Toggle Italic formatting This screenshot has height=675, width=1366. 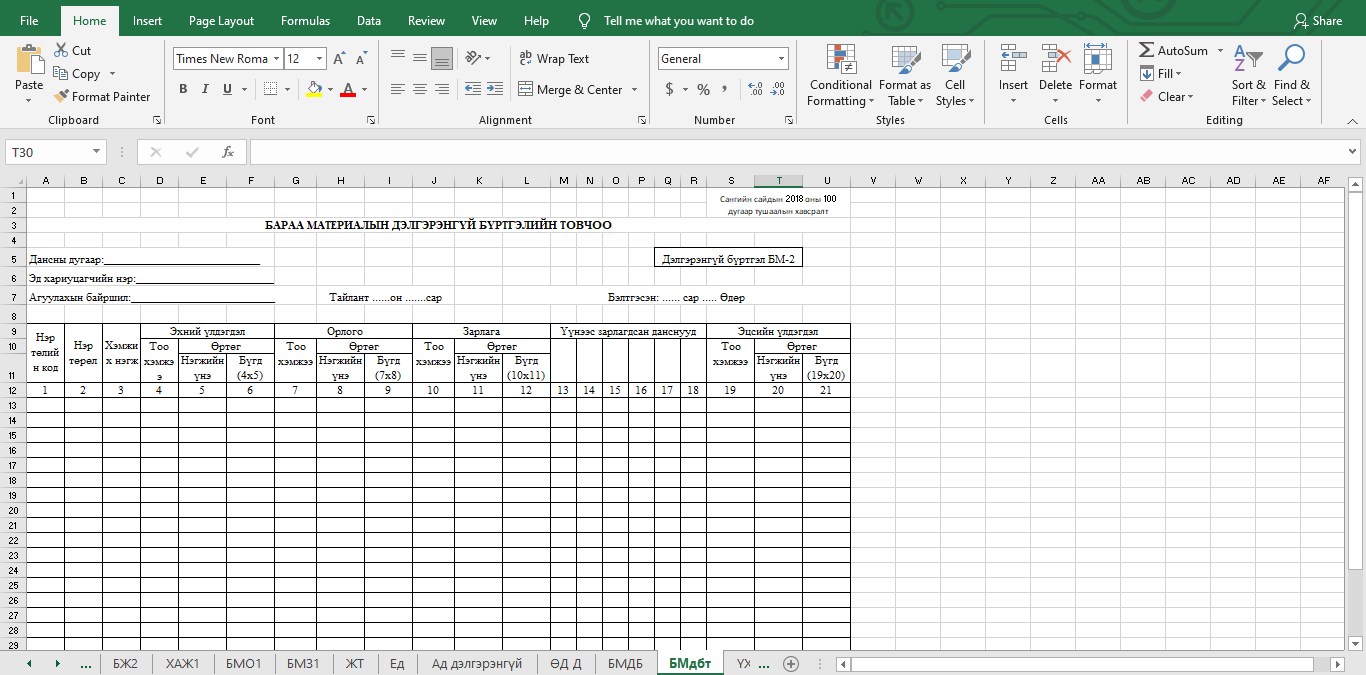[205, 90]
